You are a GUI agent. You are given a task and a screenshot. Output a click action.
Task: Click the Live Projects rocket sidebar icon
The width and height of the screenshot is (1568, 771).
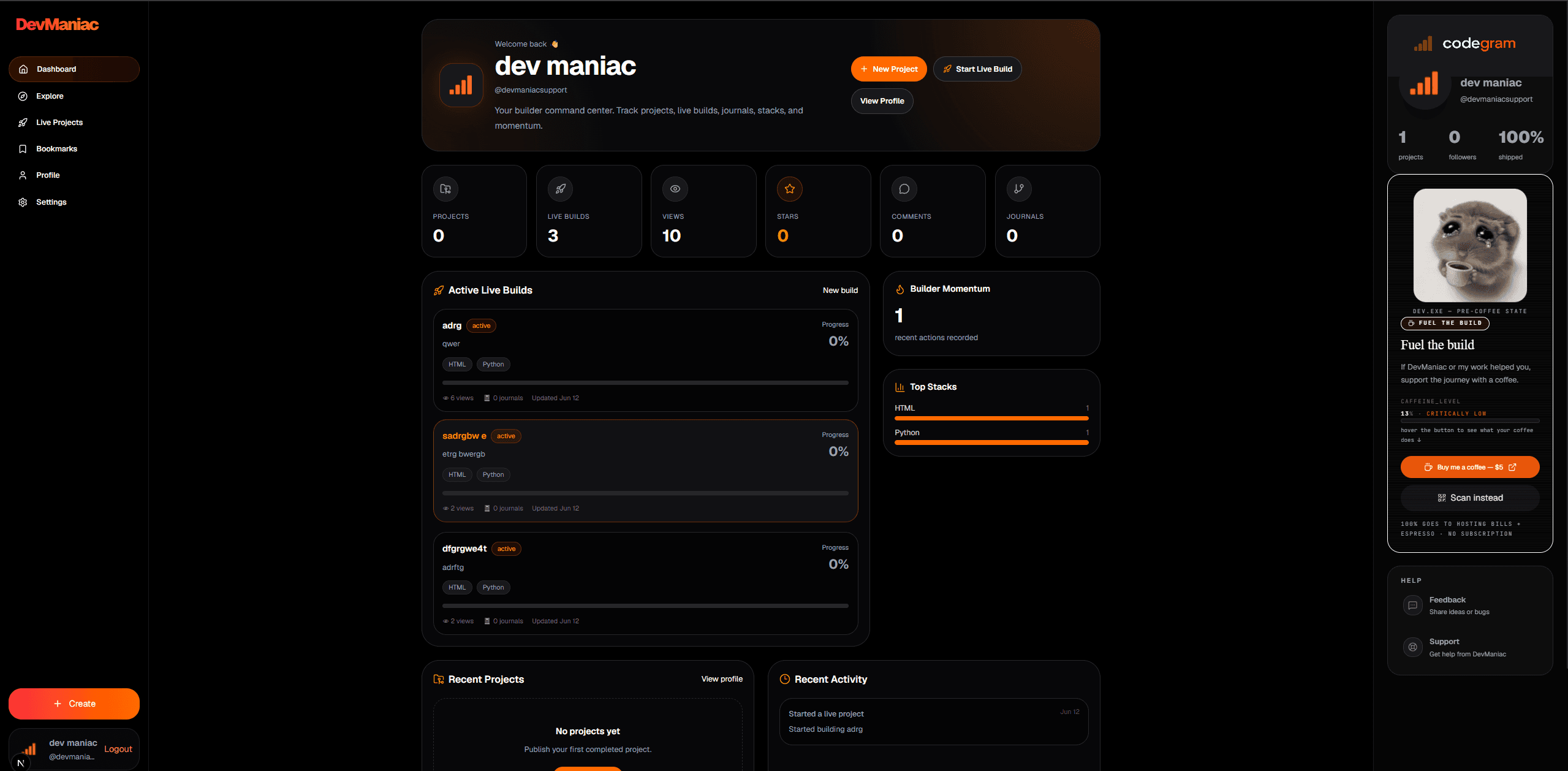point(23,123)
